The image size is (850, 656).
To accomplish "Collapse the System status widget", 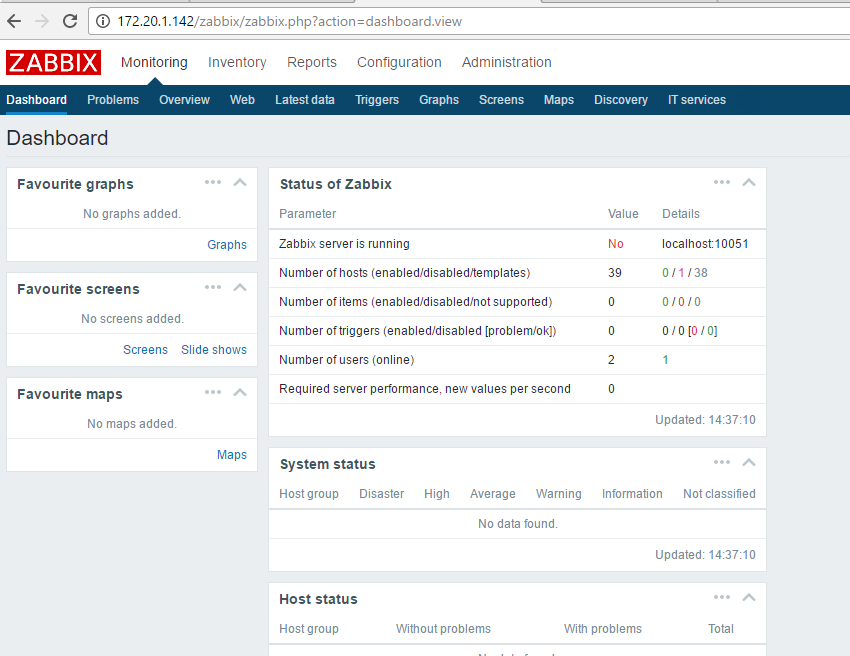I will coord(749,462).
